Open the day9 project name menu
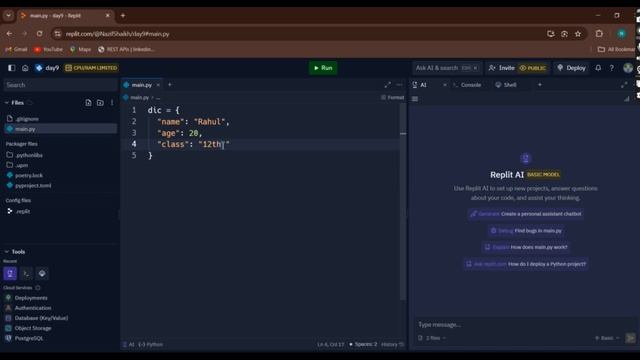Image resolution: width=640 pixels, height=360 pixels. pos(47,68)
